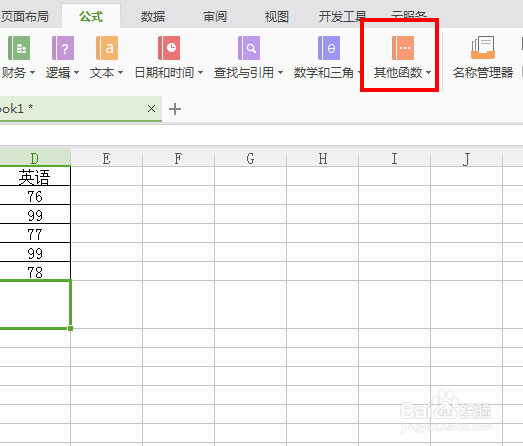Select column F header
Viewport: 523px width, 446px height.
tap(178, 157)
